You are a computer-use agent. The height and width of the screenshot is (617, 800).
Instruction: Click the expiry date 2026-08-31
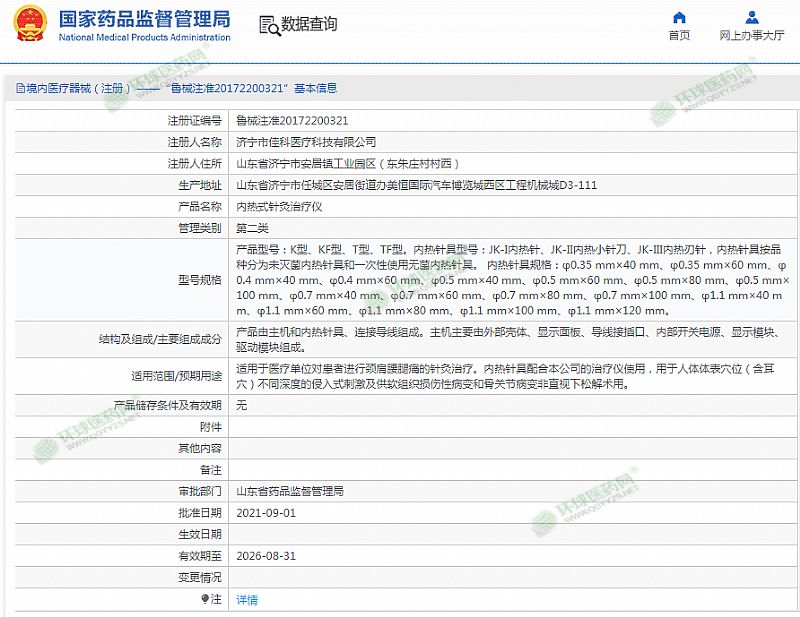(x=266, y=556)
